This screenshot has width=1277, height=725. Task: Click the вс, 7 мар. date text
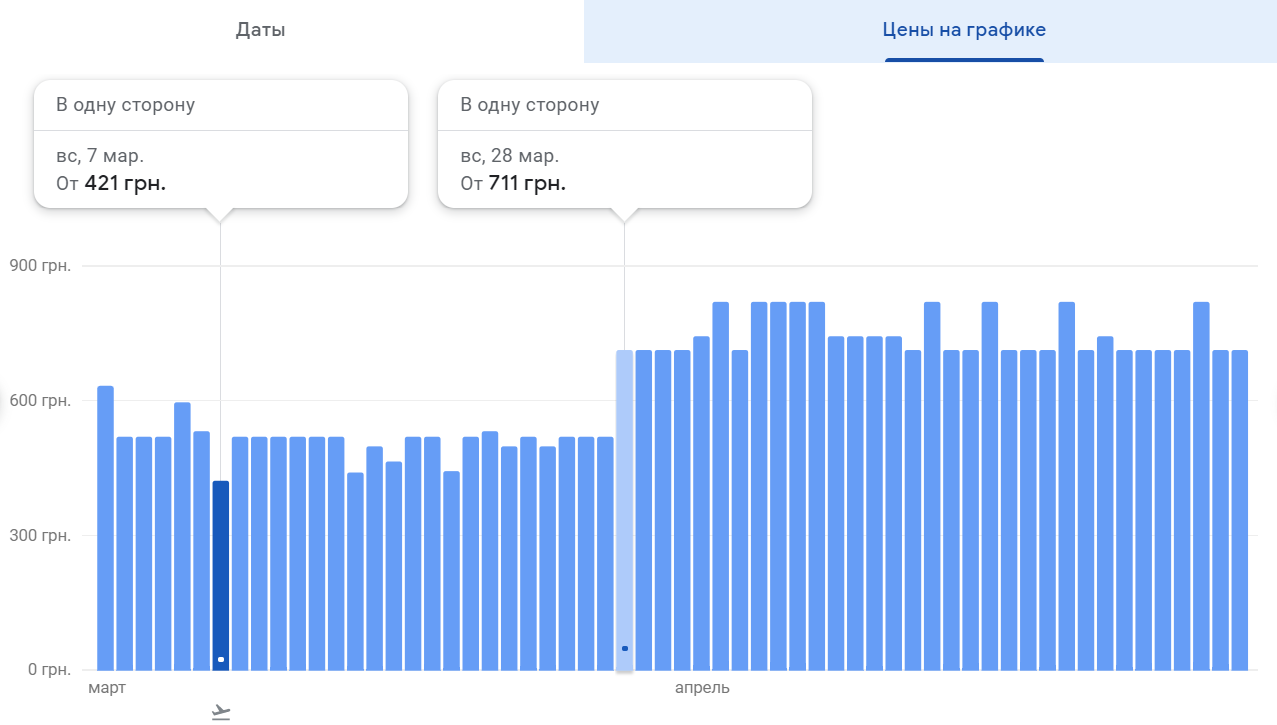pyautogui.click(x=100, y=157)
